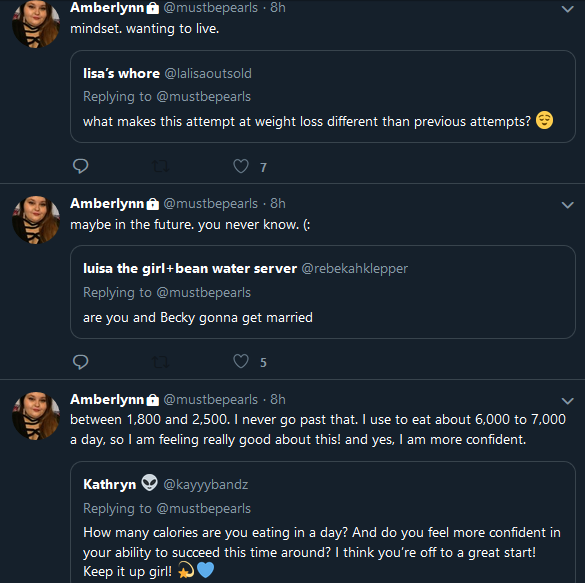Like the tweet with 5 likes
The height and width of the screenshot is (583, 585).
241,361
